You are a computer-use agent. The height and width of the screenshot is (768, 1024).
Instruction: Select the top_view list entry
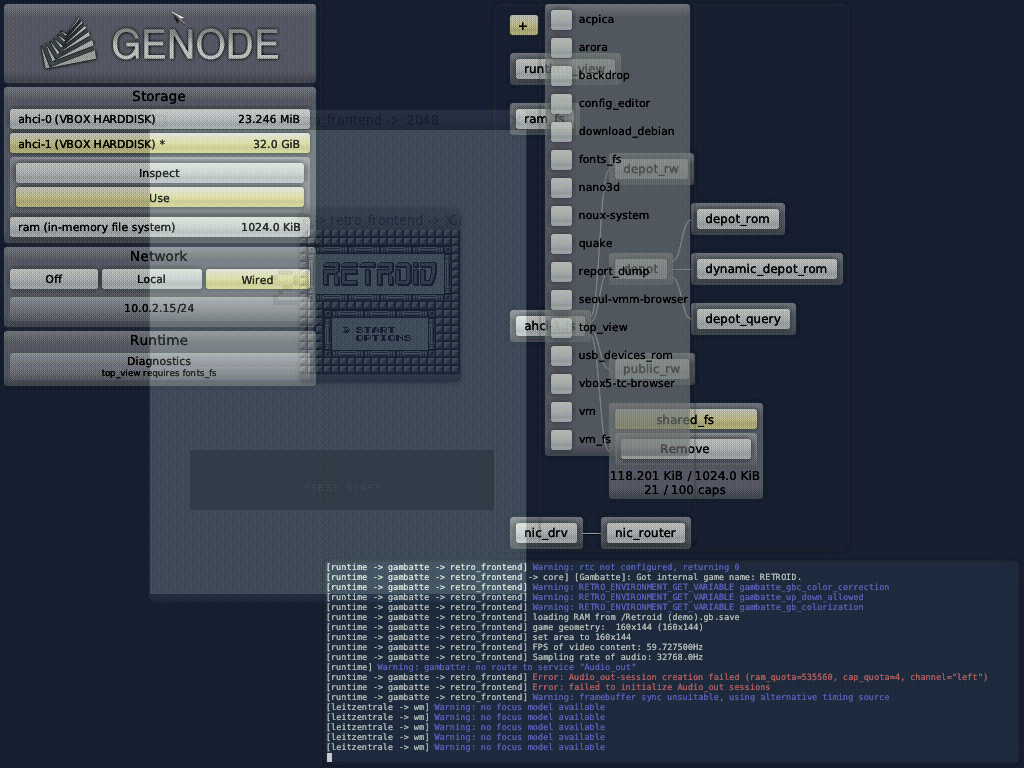(602, 327)
